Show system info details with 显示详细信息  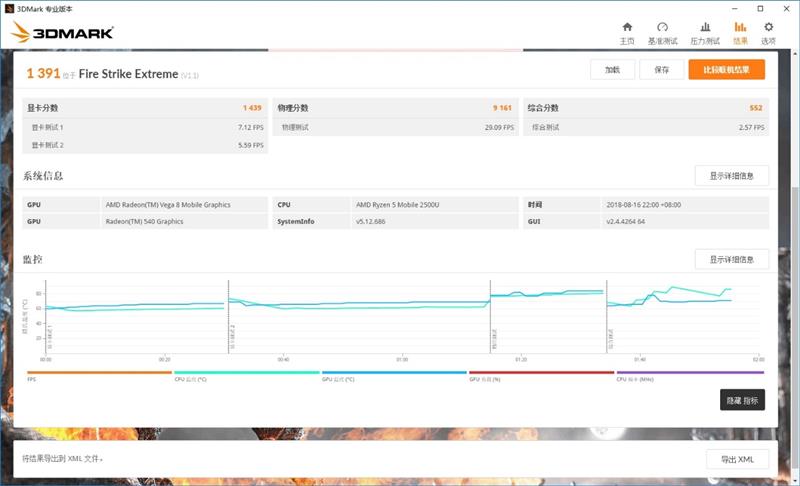pos(731,176)
